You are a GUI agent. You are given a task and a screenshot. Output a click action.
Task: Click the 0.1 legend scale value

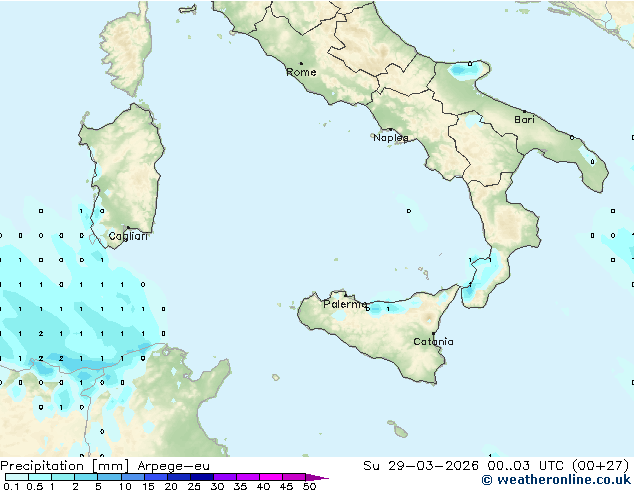[11, 486]
